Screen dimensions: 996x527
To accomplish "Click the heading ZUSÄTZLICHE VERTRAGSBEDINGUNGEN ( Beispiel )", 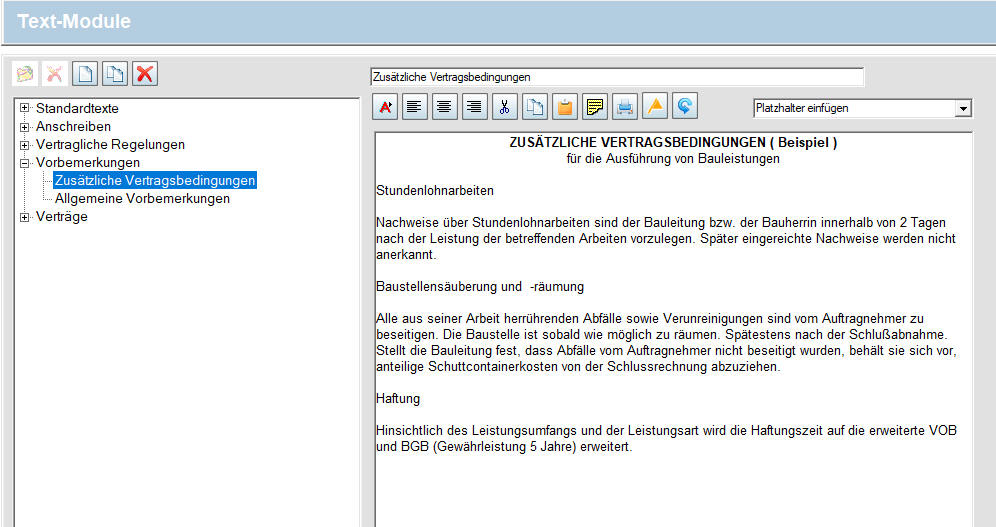I will pos(673,143).
